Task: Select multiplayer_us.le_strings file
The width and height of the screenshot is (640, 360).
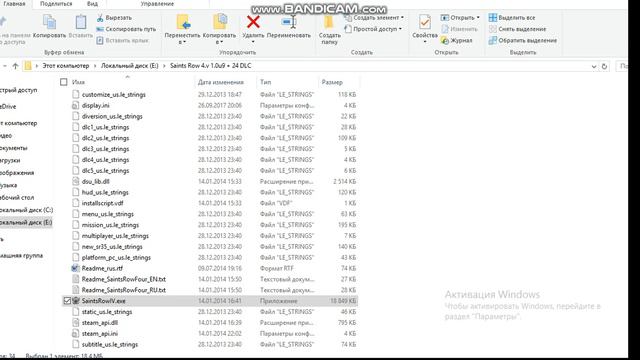Action: pyautogui.click(x=115, y=236)
